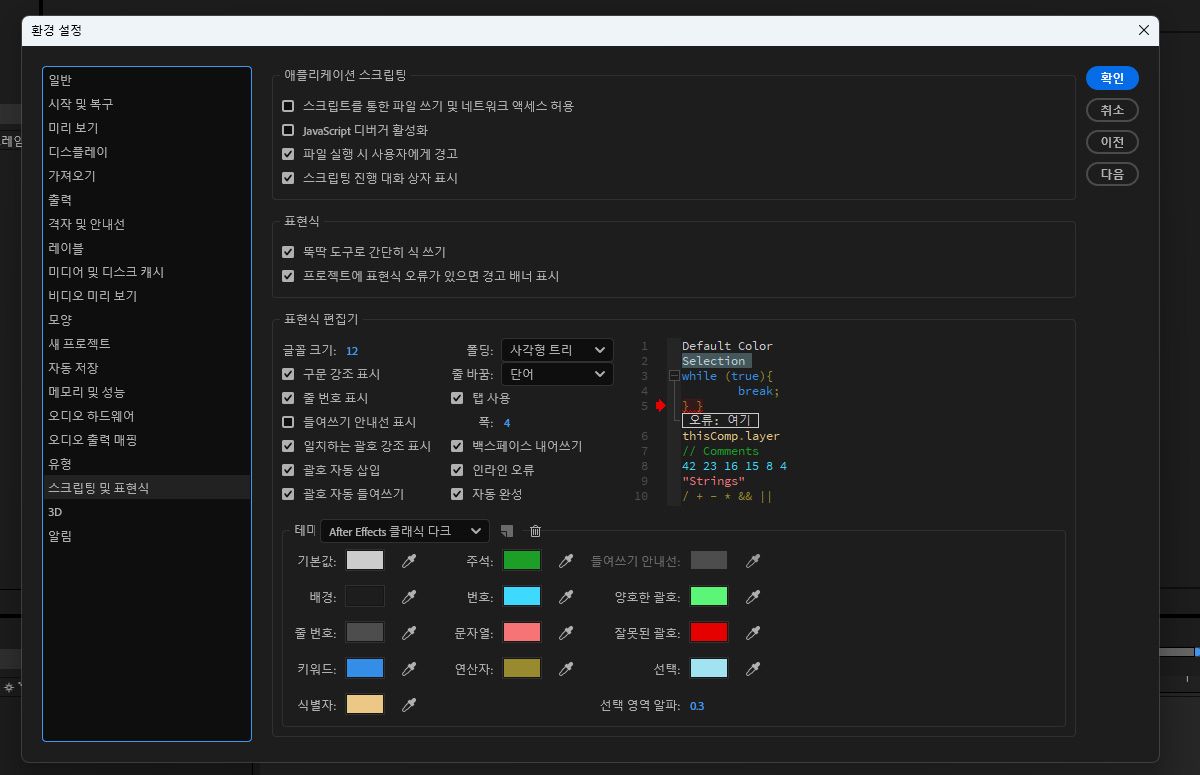Image resolution: width=1200 pixels, height=775 pixels.
Task: Open the 폴딩 dropdown
Action: point(557,350)
